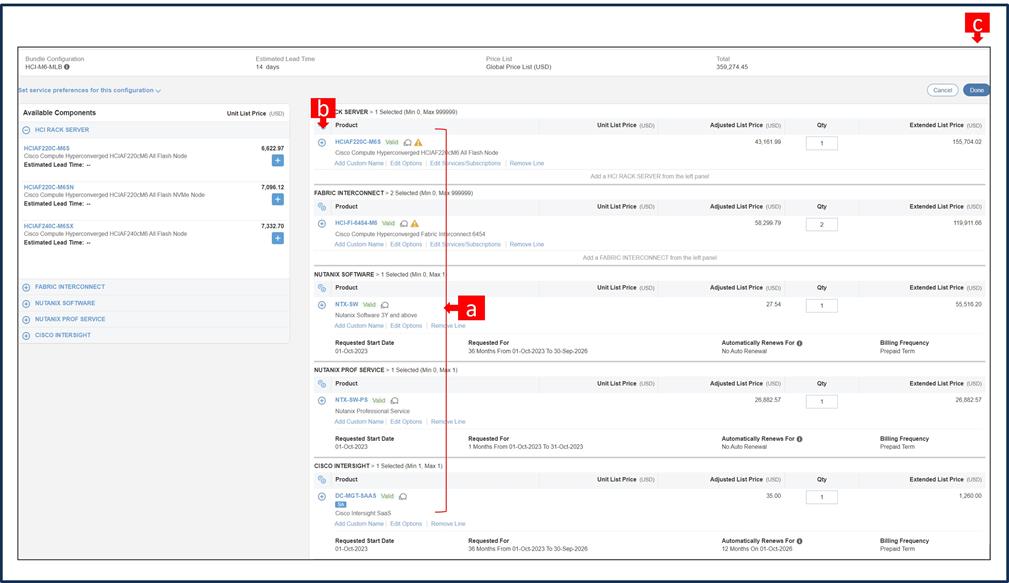This screenshot has height=583, width=1009.
Task: Click Edit Services/Subscriptions for HCIAF220C-M6S
Action: coord(465,163)
